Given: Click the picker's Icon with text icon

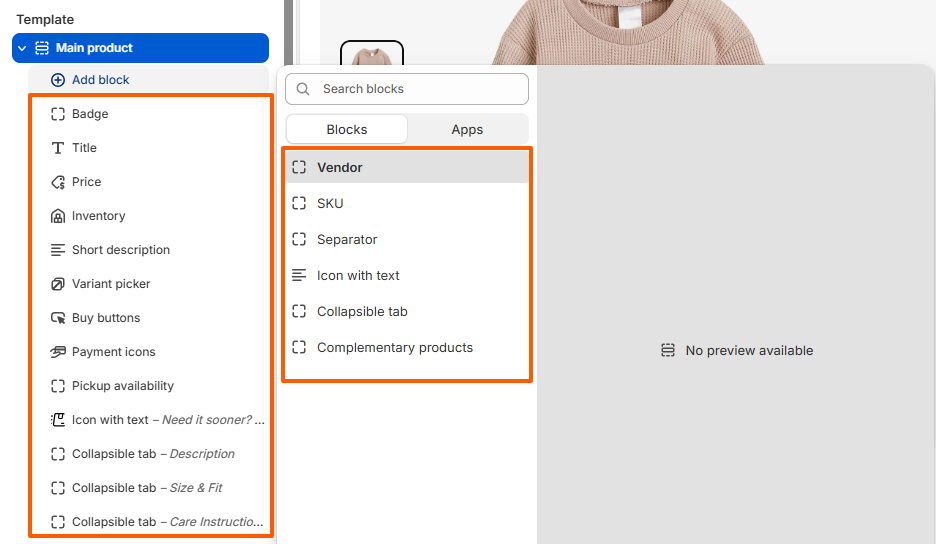Looking at the screenshot, I should click(x=299, y=275).
